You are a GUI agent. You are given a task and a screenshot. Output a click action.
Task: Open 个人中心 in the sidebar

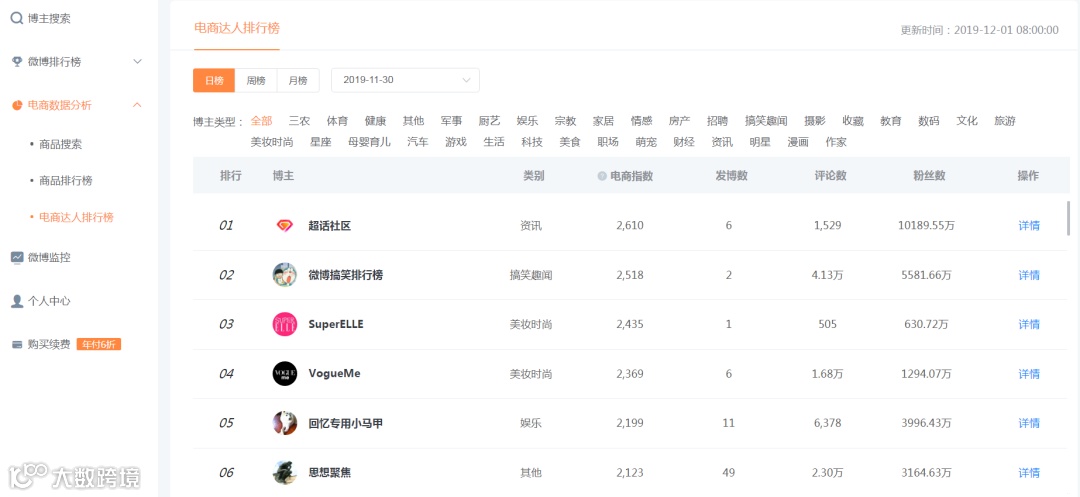[49, 302]
